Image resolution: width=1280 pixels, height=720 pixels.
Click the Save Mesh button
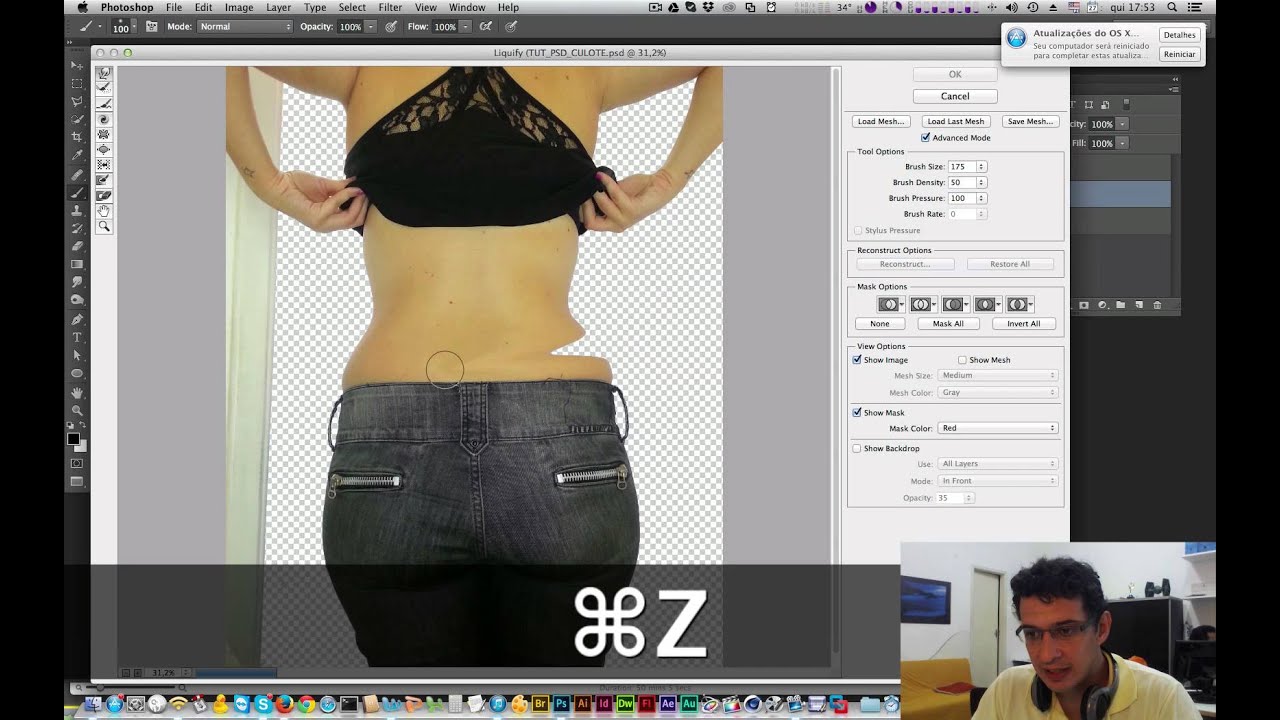click(1030, 121)
